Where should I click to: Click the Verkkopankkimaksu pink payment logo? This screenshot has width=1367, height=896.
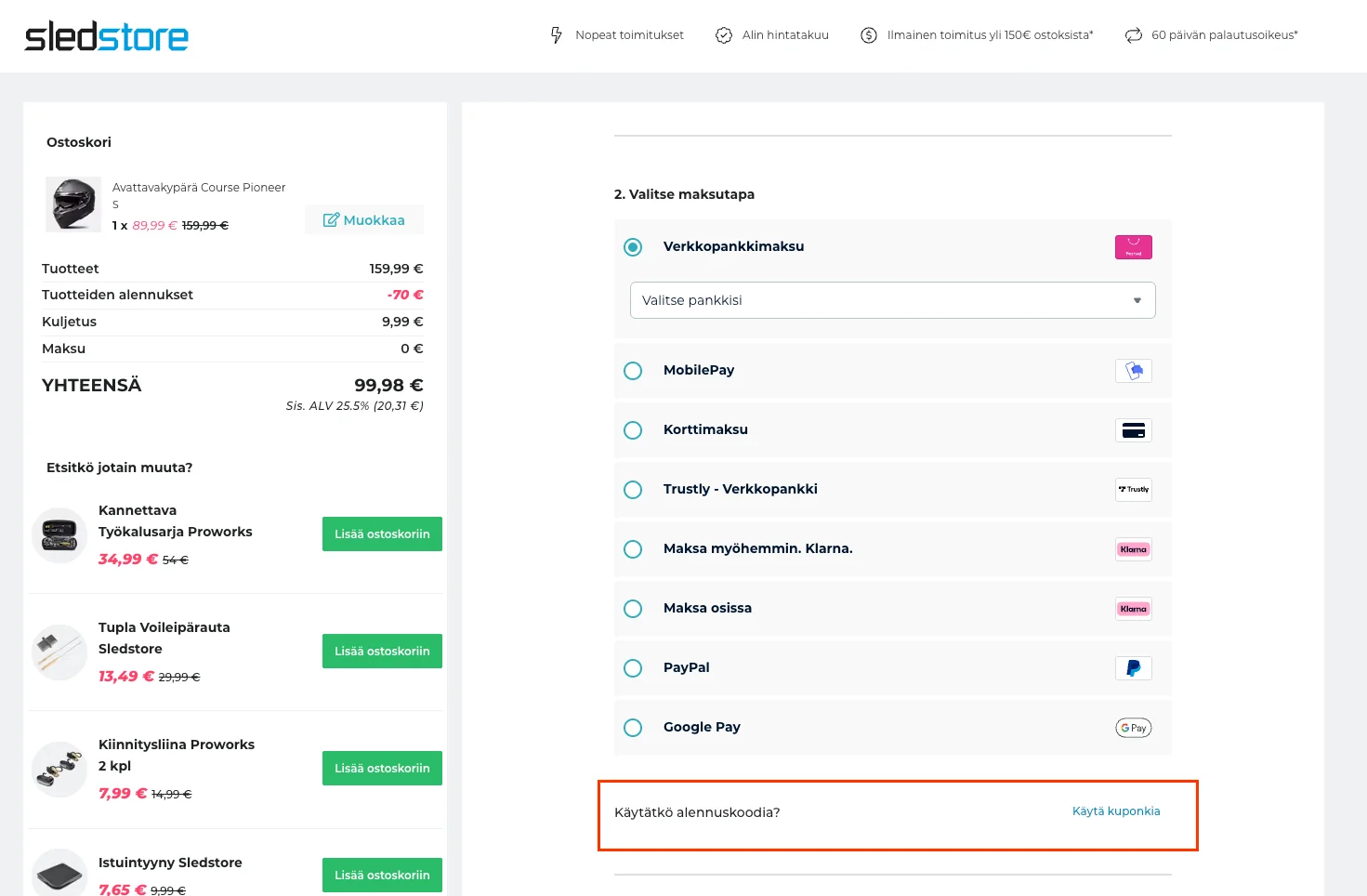1134,247
